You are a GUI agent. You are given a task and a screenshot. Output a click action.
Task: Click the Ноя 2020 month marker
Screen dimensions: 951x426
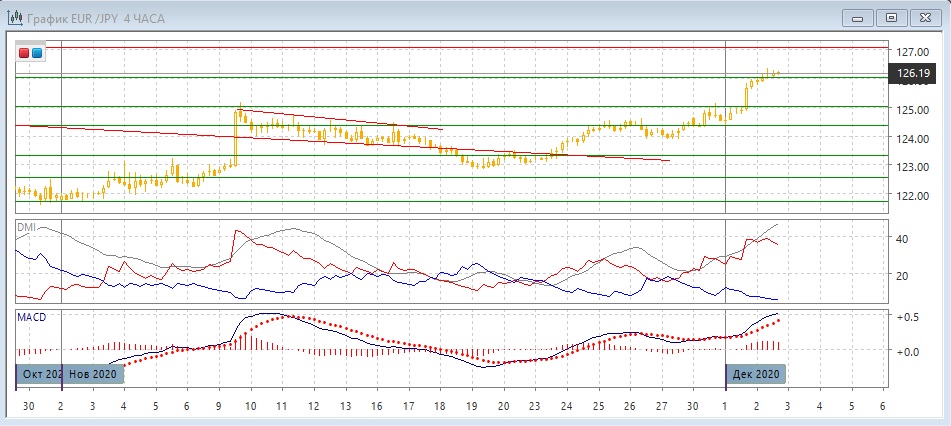(94, 373)
